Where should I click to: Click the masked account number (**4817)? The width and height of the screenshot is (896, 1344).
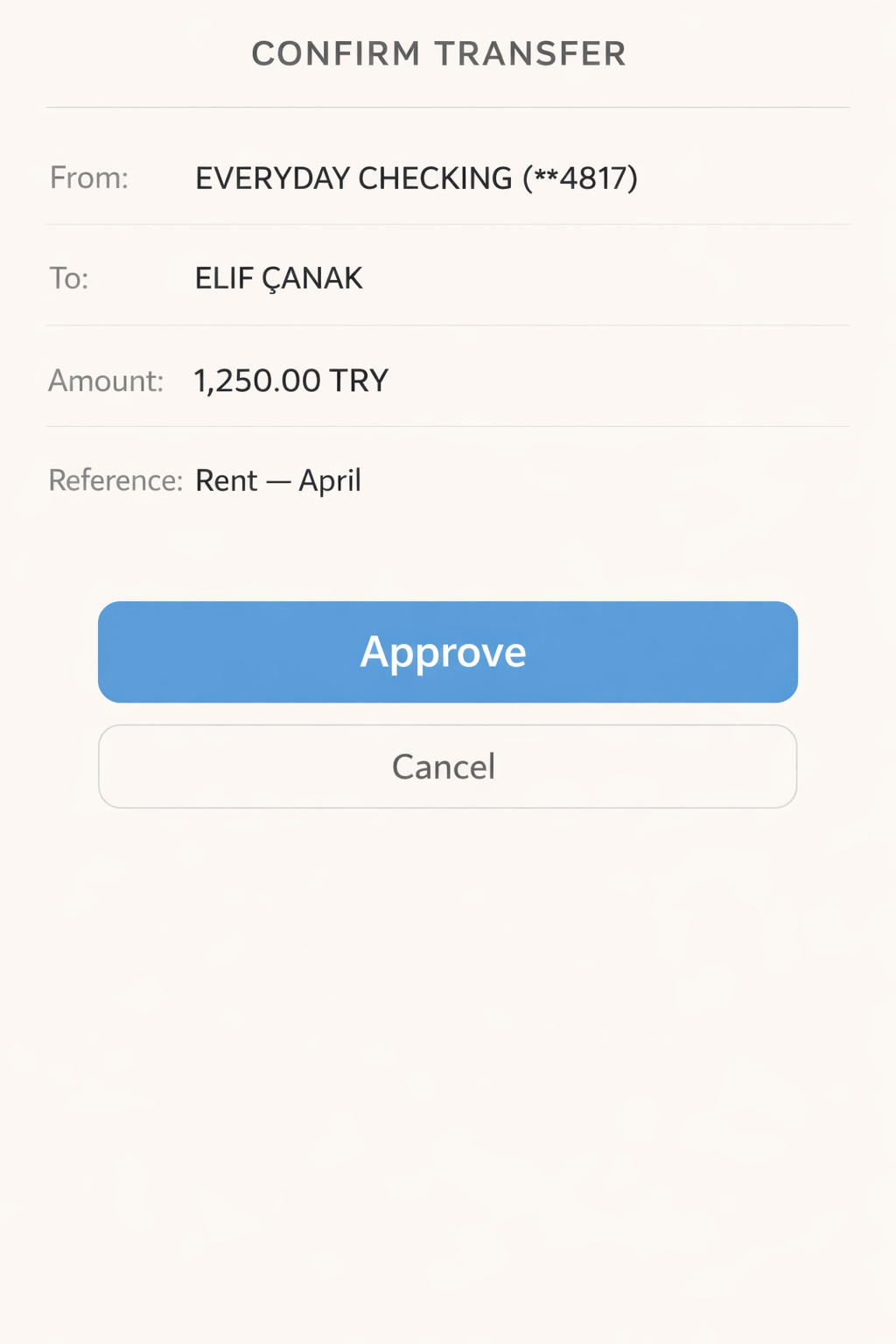tap(580, 178)
